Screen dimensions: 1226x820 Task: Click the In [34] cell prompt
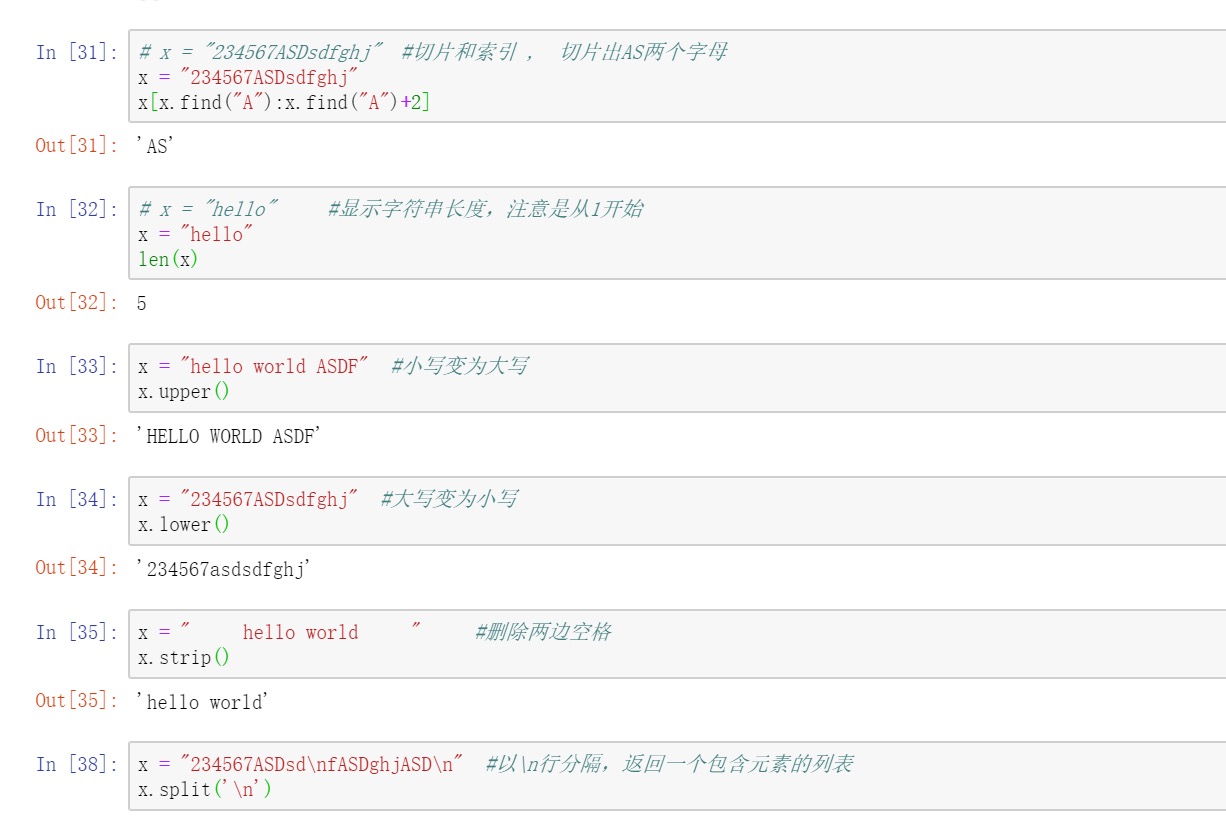76,499
